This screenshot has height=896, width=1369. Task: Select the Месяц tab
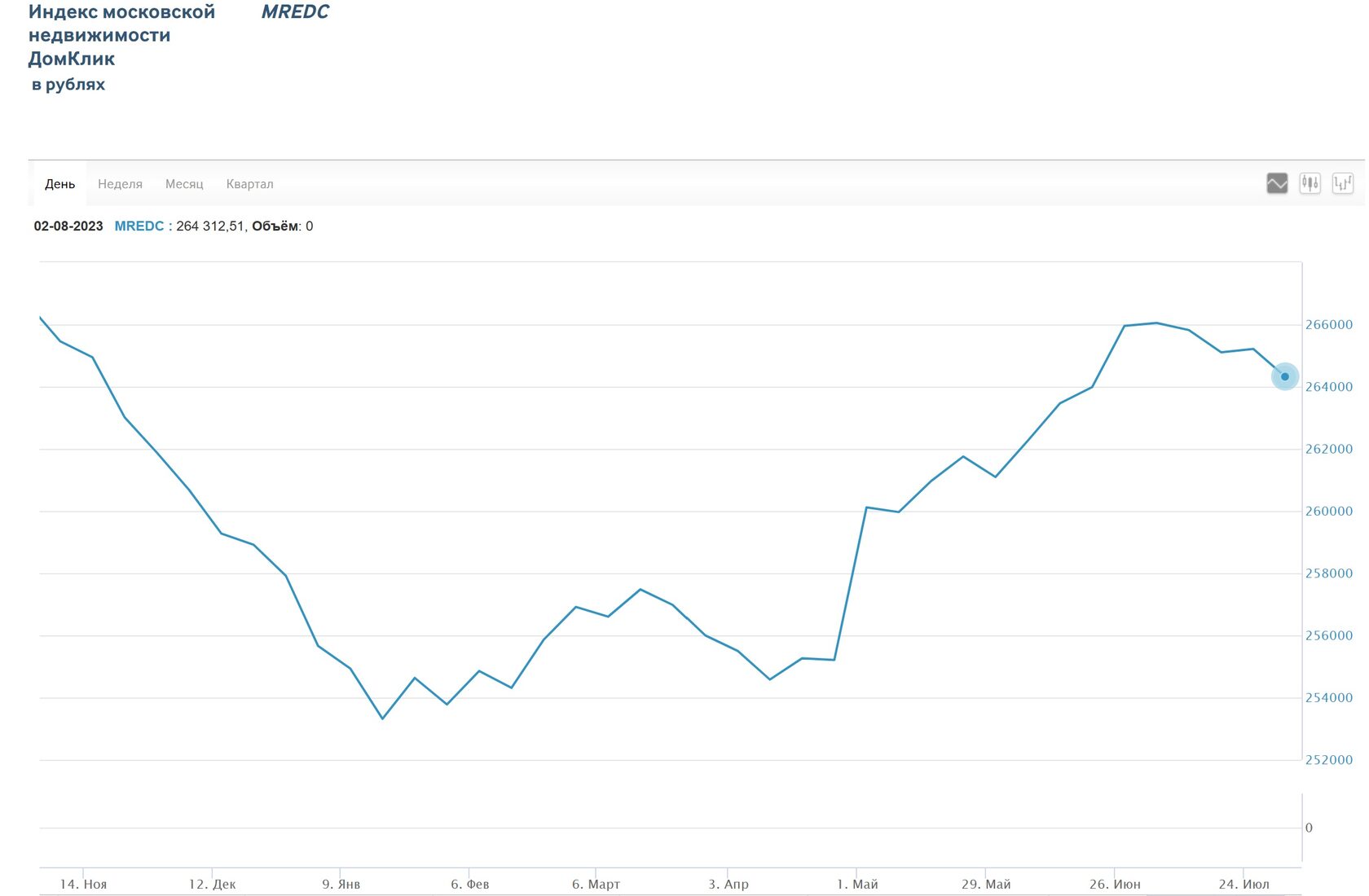(x=184, y=184)
